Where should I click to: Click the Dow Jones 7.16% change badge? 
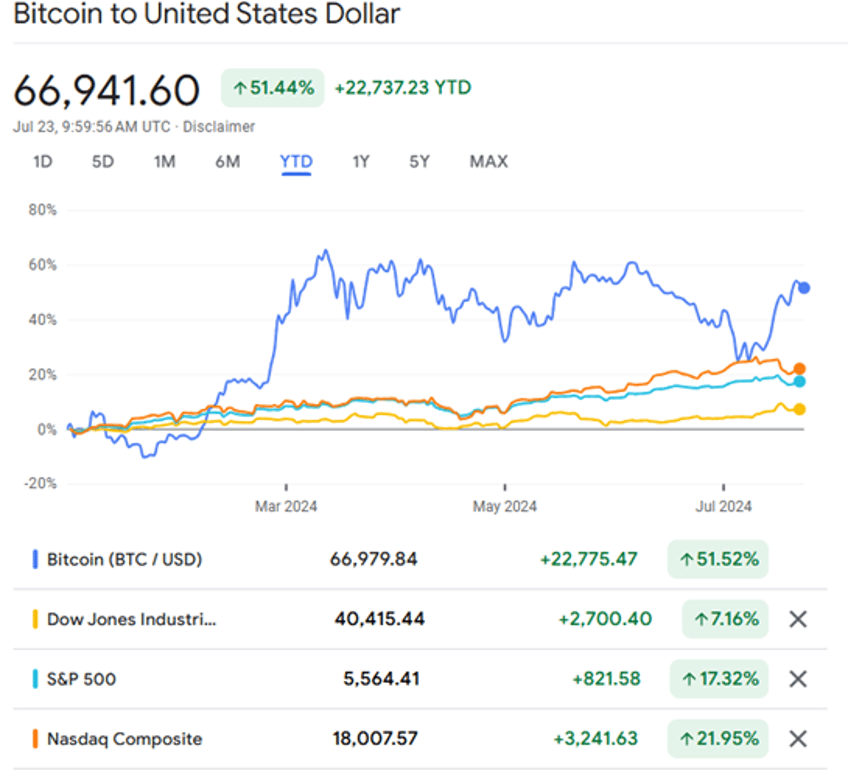pyautogui.click(x=725, y=619)
